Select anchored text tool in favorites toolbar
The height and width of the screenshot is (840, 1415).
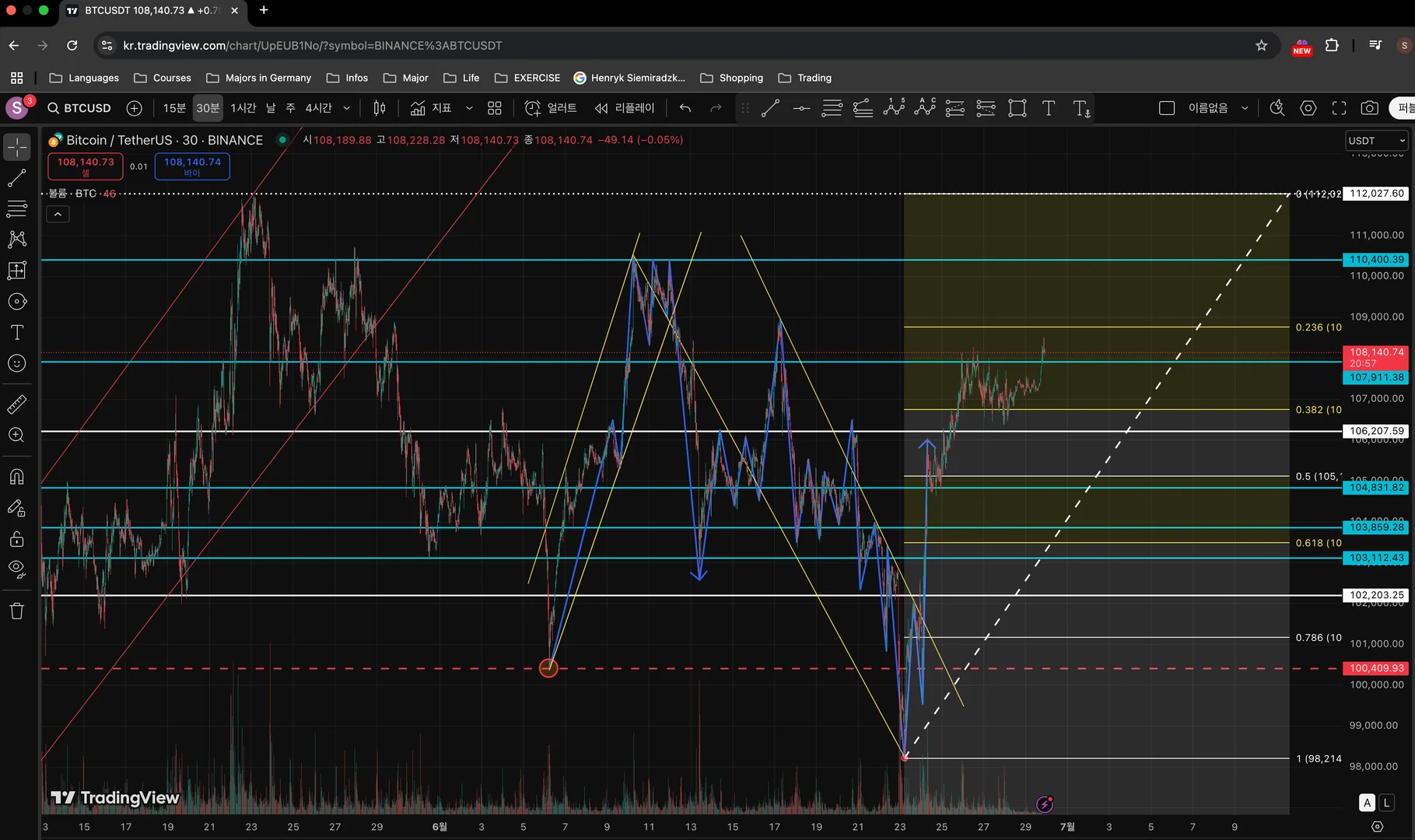tap(1081, 108)
